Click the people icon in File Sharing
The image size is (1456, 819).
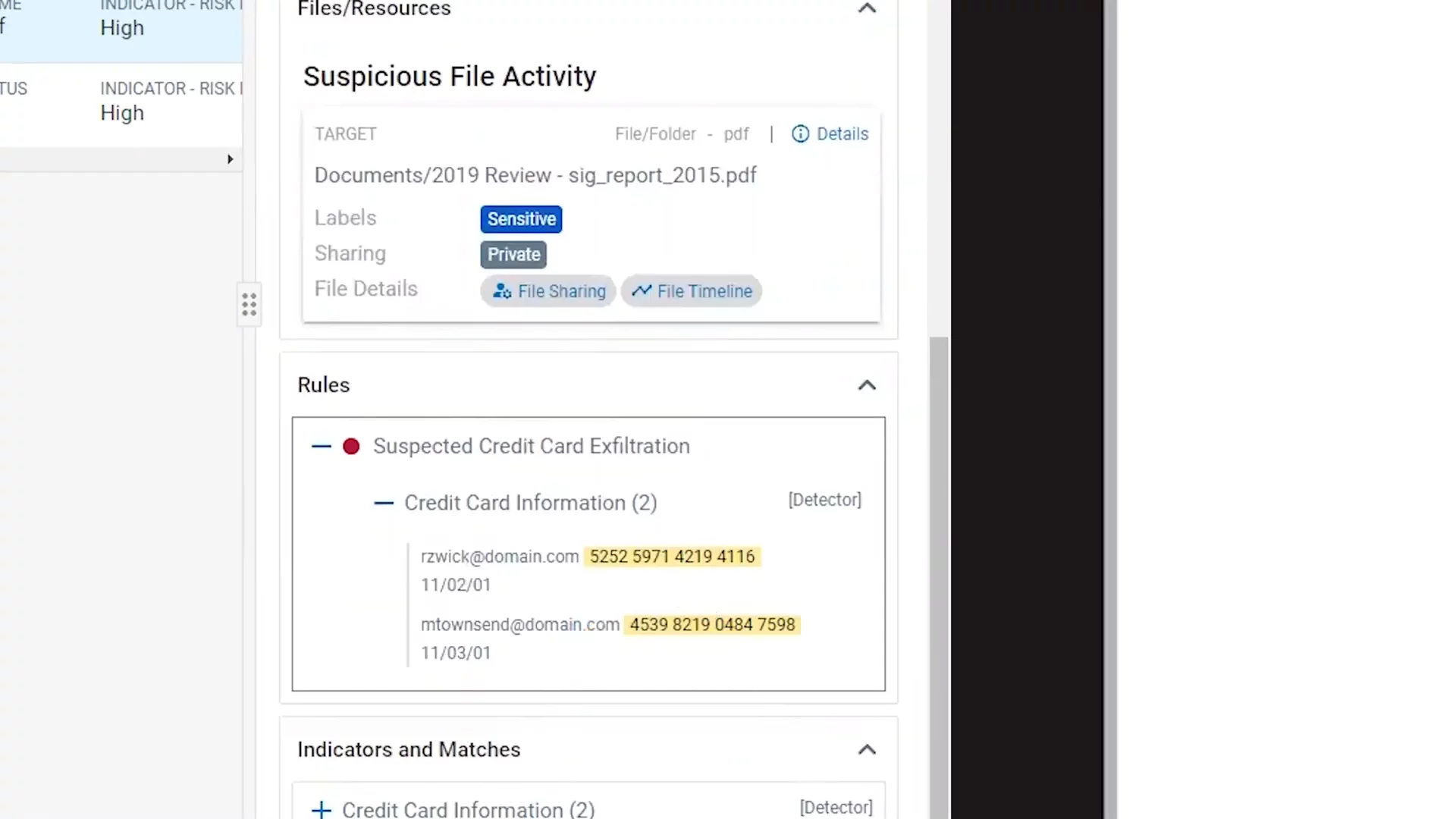(x=502, y=291)
